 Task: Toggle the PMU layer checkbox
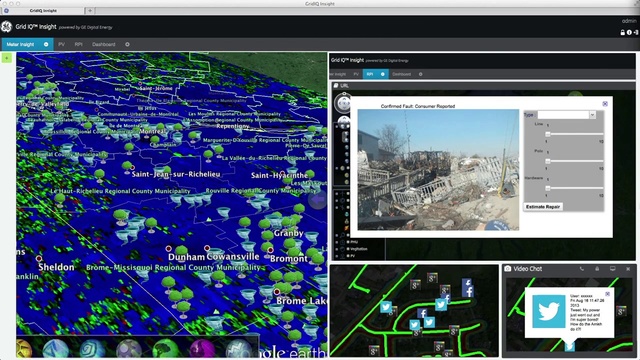(x=348, y=242)
